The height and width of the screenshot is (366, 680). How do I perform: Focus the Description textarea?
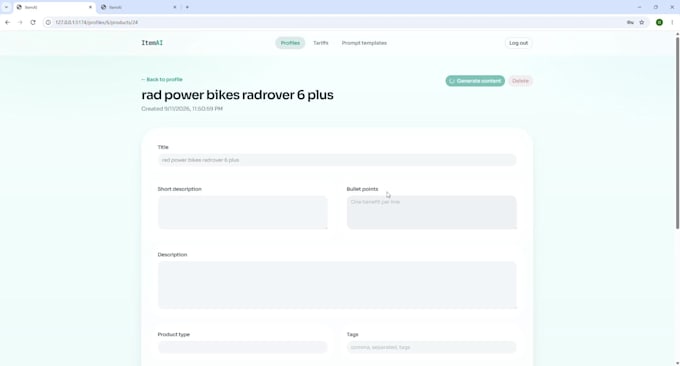click(337, 285)
